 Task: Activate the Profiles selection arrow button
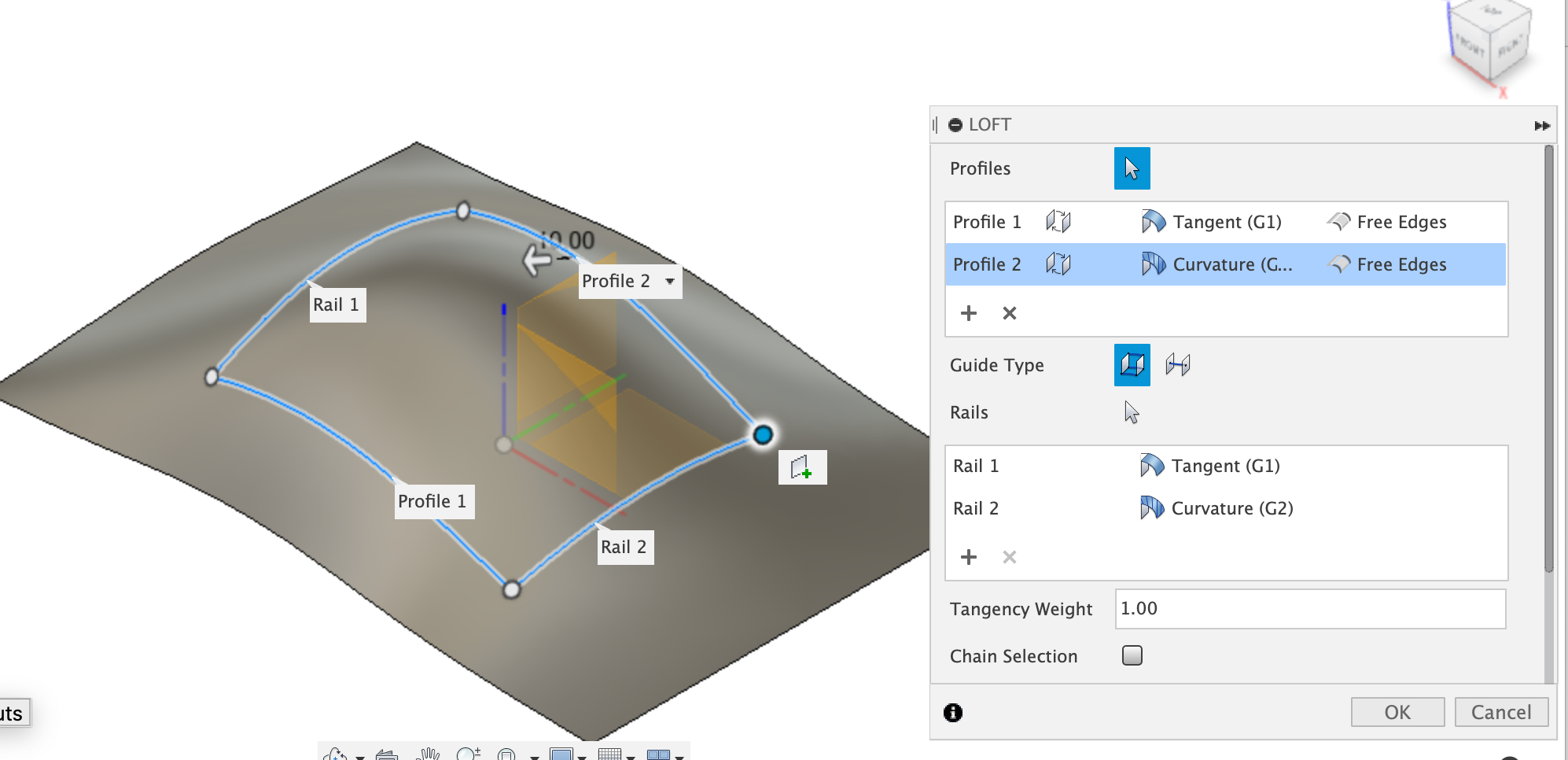tap(1132, 168)
